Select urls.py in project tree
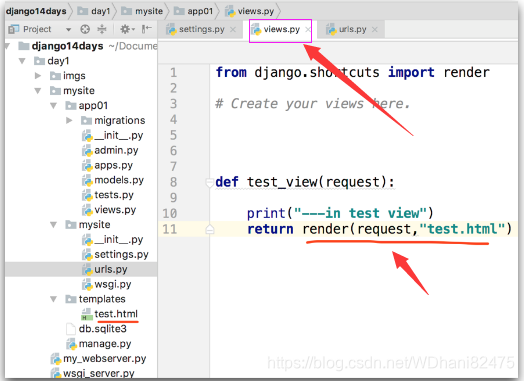The width and height of the screenshot is (524, 381). (111, 269)
